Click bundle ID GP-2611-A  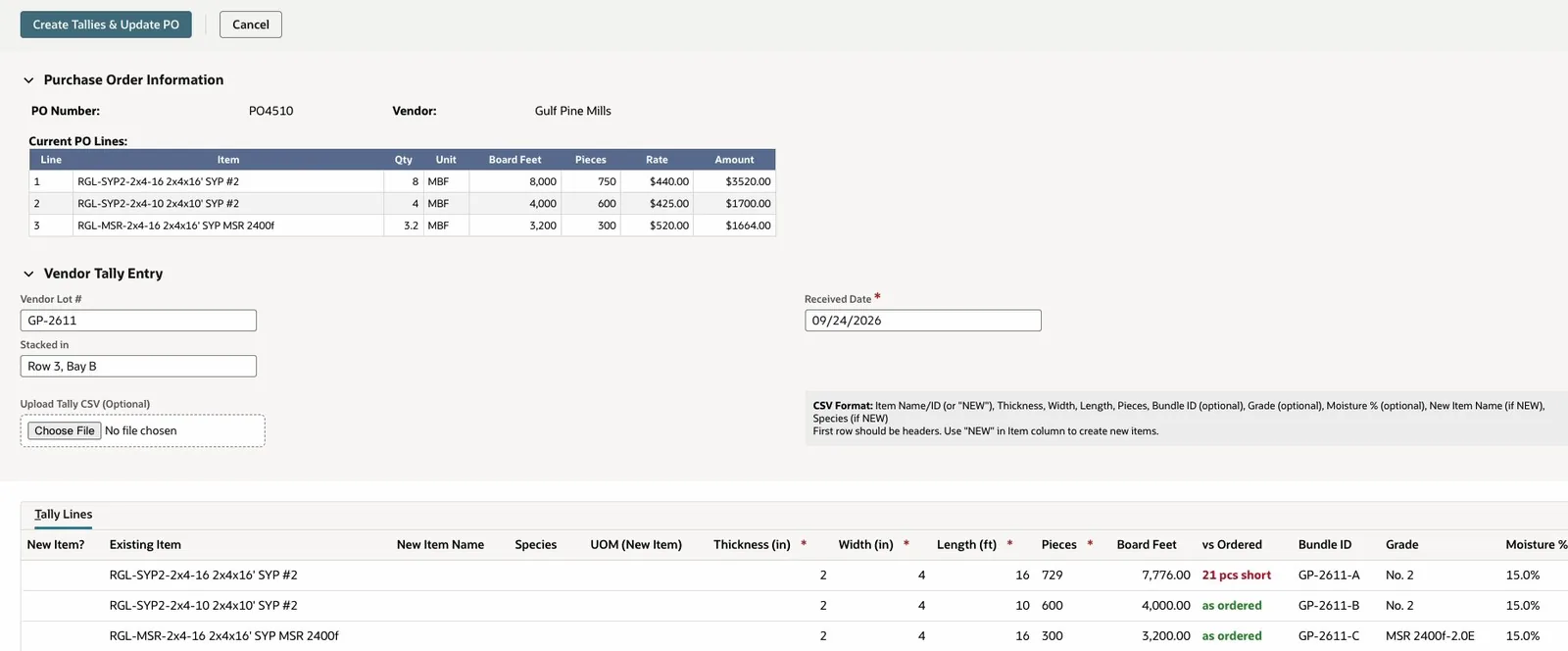pos(1329,576)
